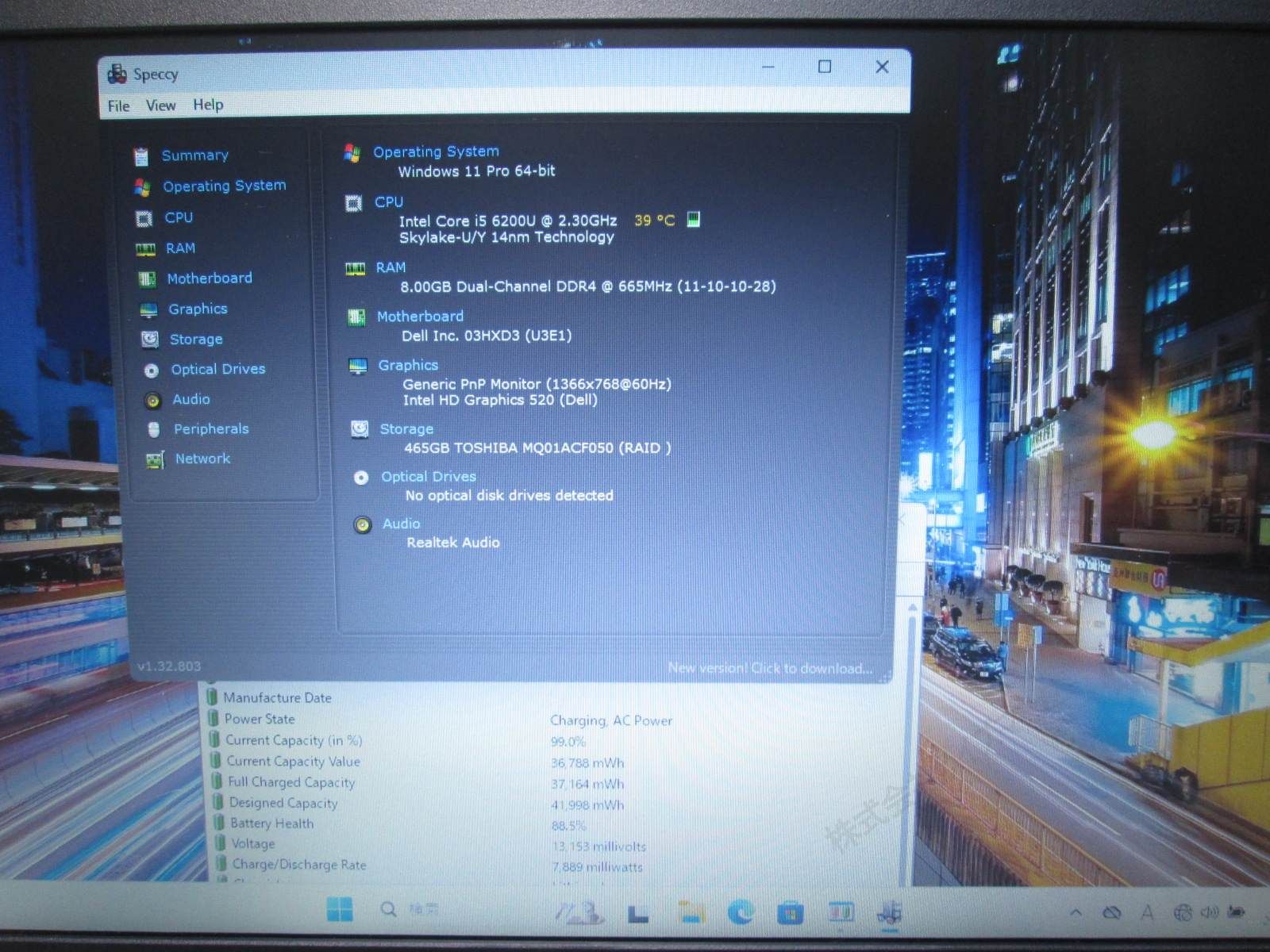Launch Microsoft Store from the taskbar
The image size is (1270, 952).
[791, 911]
